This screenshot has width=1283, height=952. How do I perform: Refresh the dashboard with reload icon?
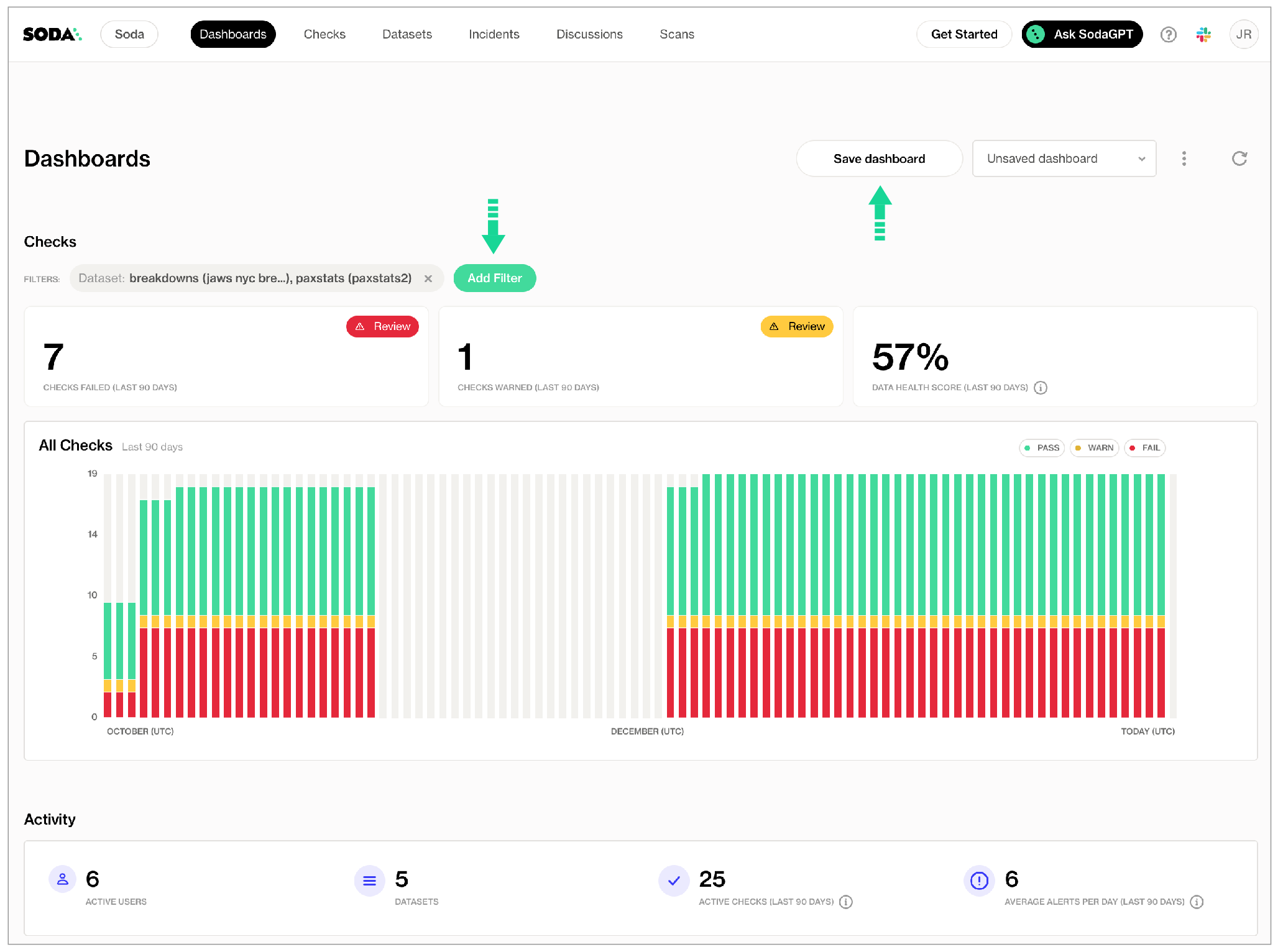point(1239,159)
